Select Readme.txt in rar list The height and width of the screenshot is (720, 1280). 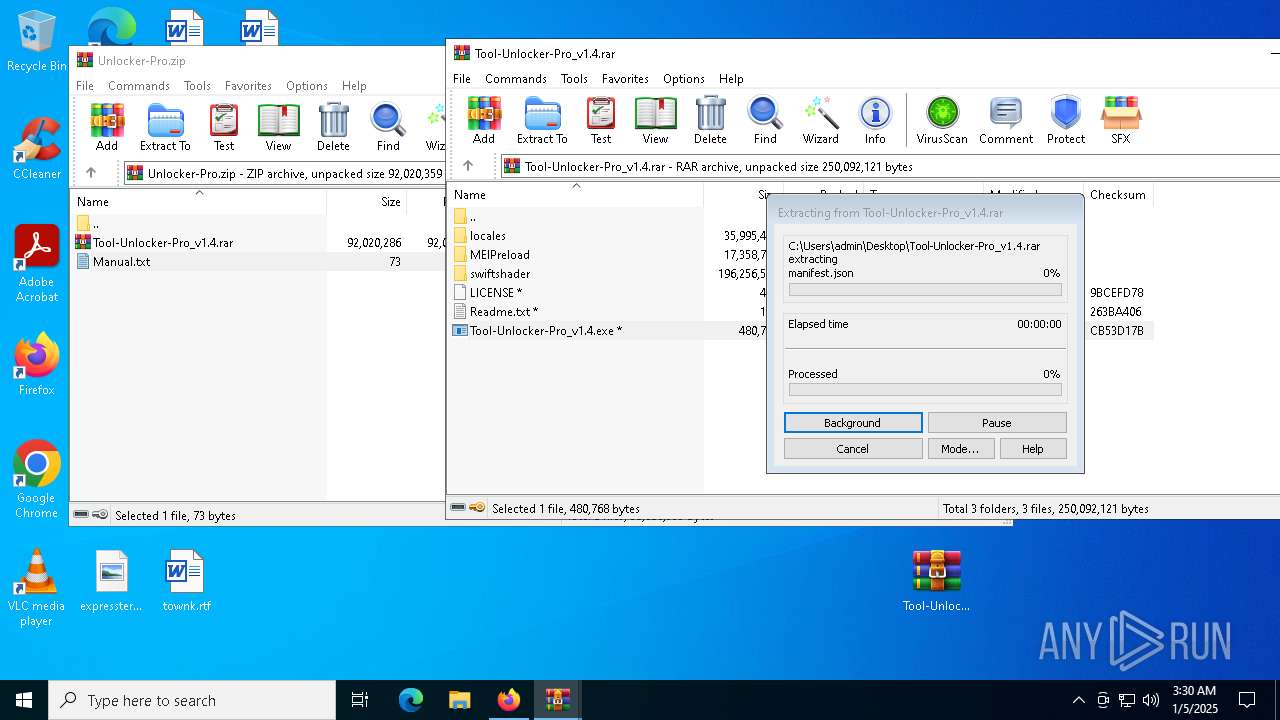coord(504,312)
